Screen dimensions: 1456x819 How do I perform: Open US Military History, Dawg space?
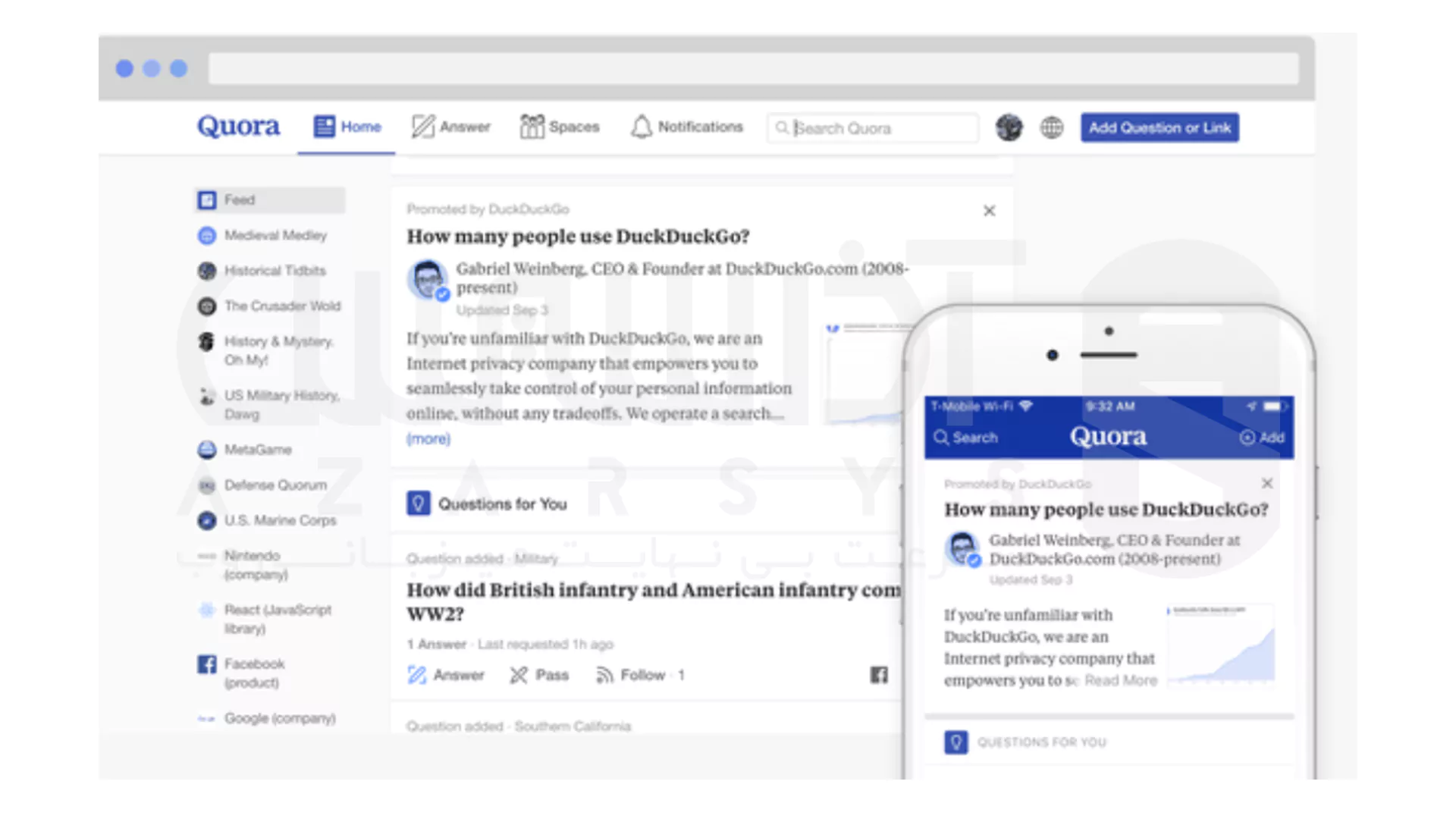(x=268, y=405)
